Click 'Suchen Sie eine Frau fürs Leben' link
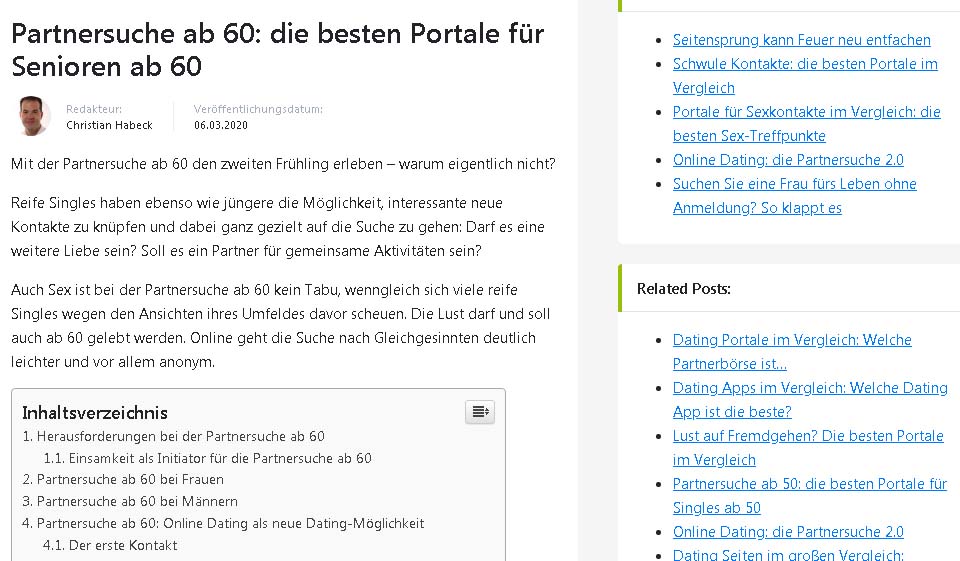Viewport: 960px width, 561px height. coord(794,184)
